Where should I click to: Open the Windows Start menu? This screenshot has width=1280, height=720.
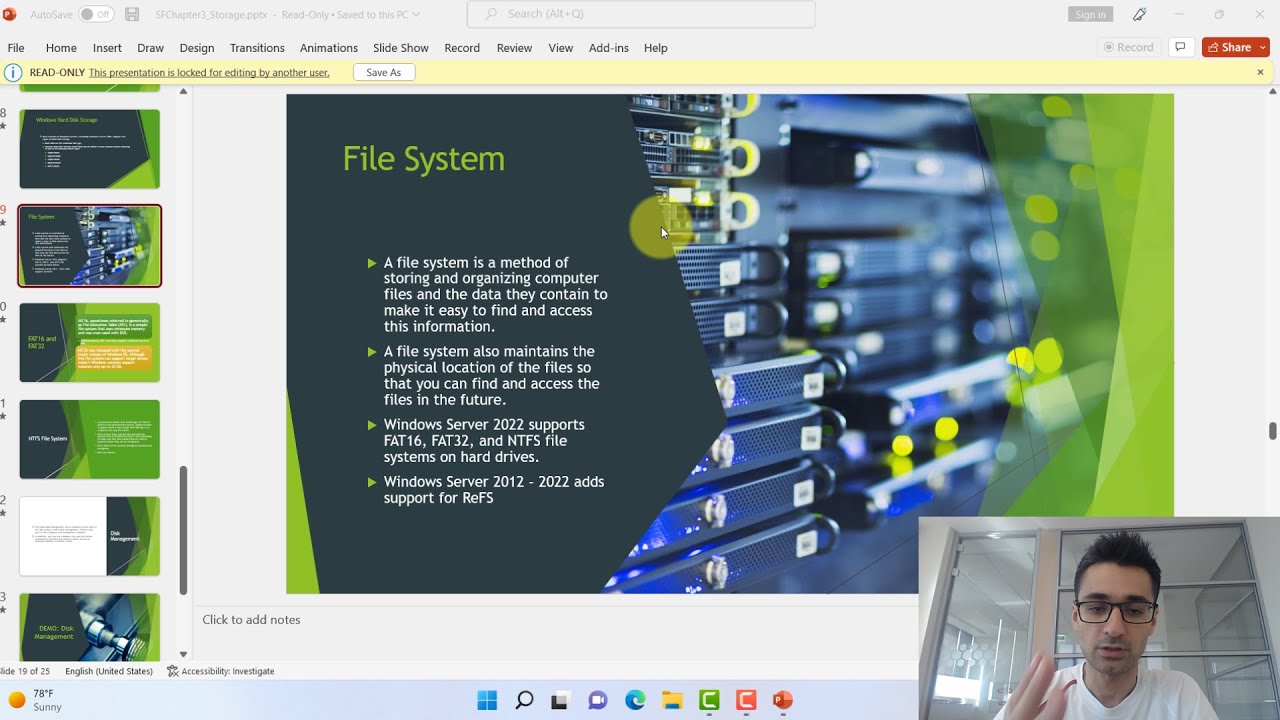487,700
